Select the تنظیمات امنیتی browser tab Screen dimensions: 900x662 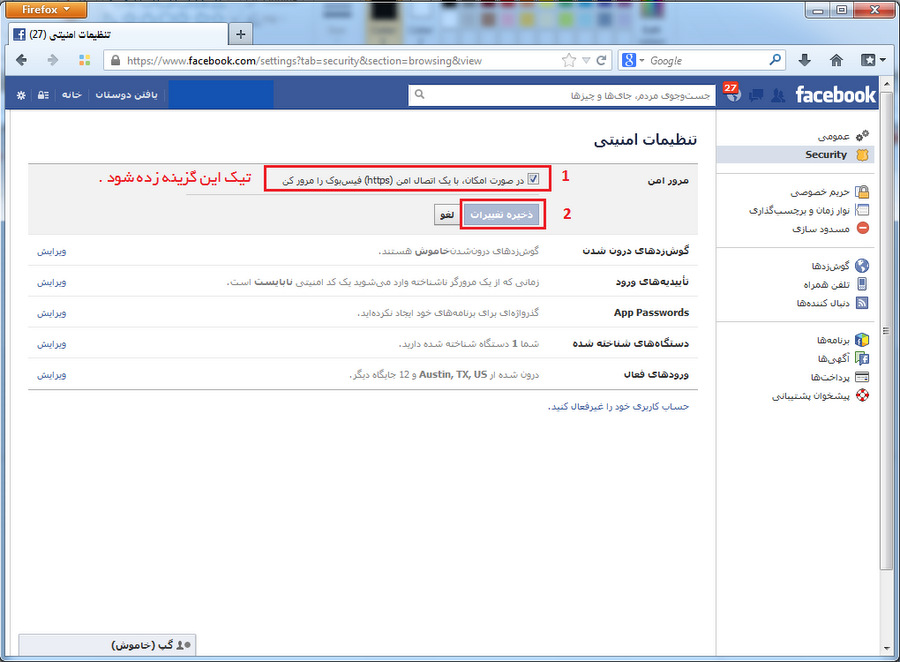(118, 34)
